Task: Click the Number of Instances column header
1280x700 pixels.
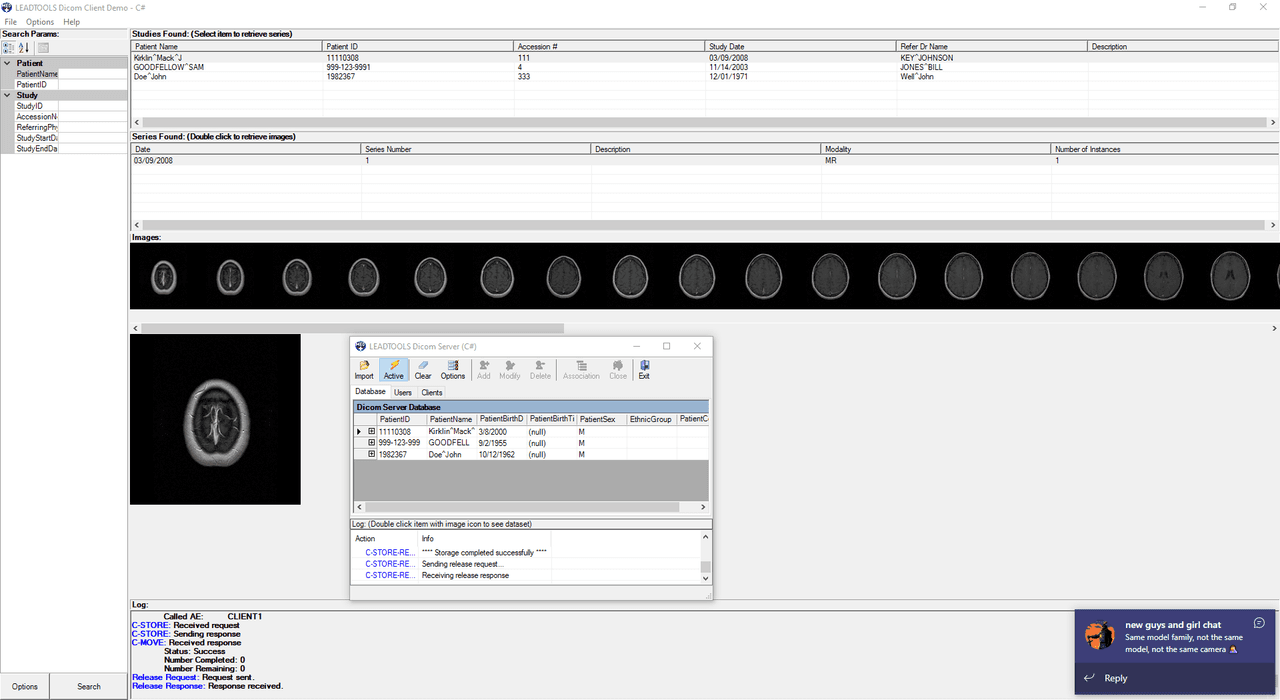Action: [x=1165, y=149]
